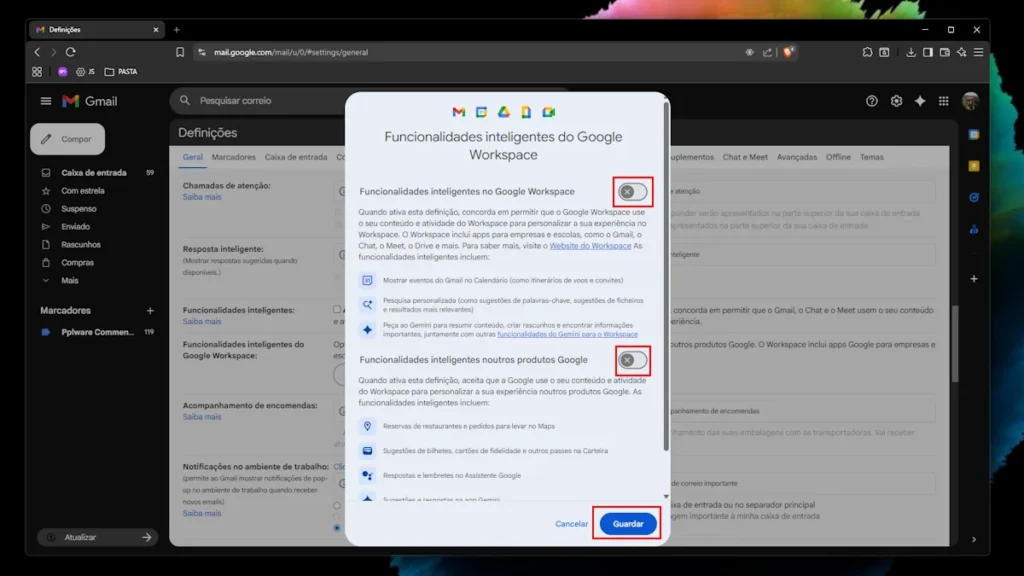Image resolution: width=1024 pixels, height=576 pixels.
Task: Open the Avançadas settings tab
Action: tap(797, 157)
